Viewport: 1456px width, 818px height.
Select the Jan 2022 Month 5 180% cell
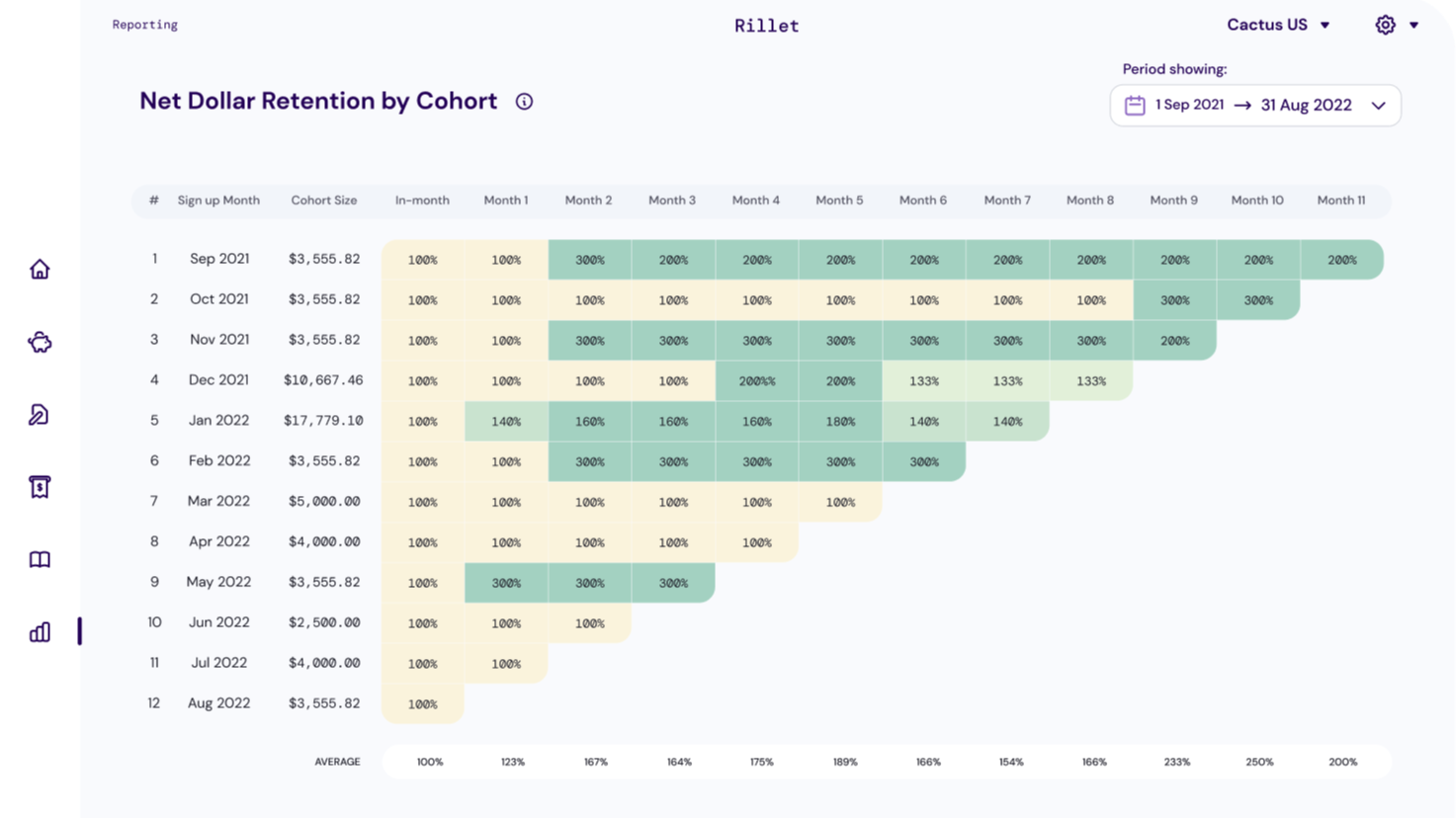[x=840, y=421]
